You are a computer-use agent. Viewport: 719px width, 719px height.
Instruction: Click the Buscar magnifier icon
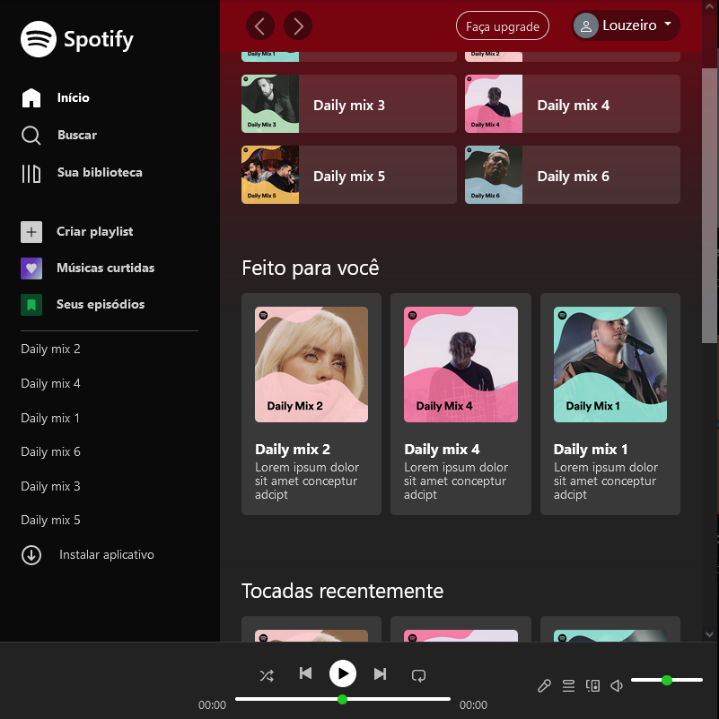coord(31,135)
